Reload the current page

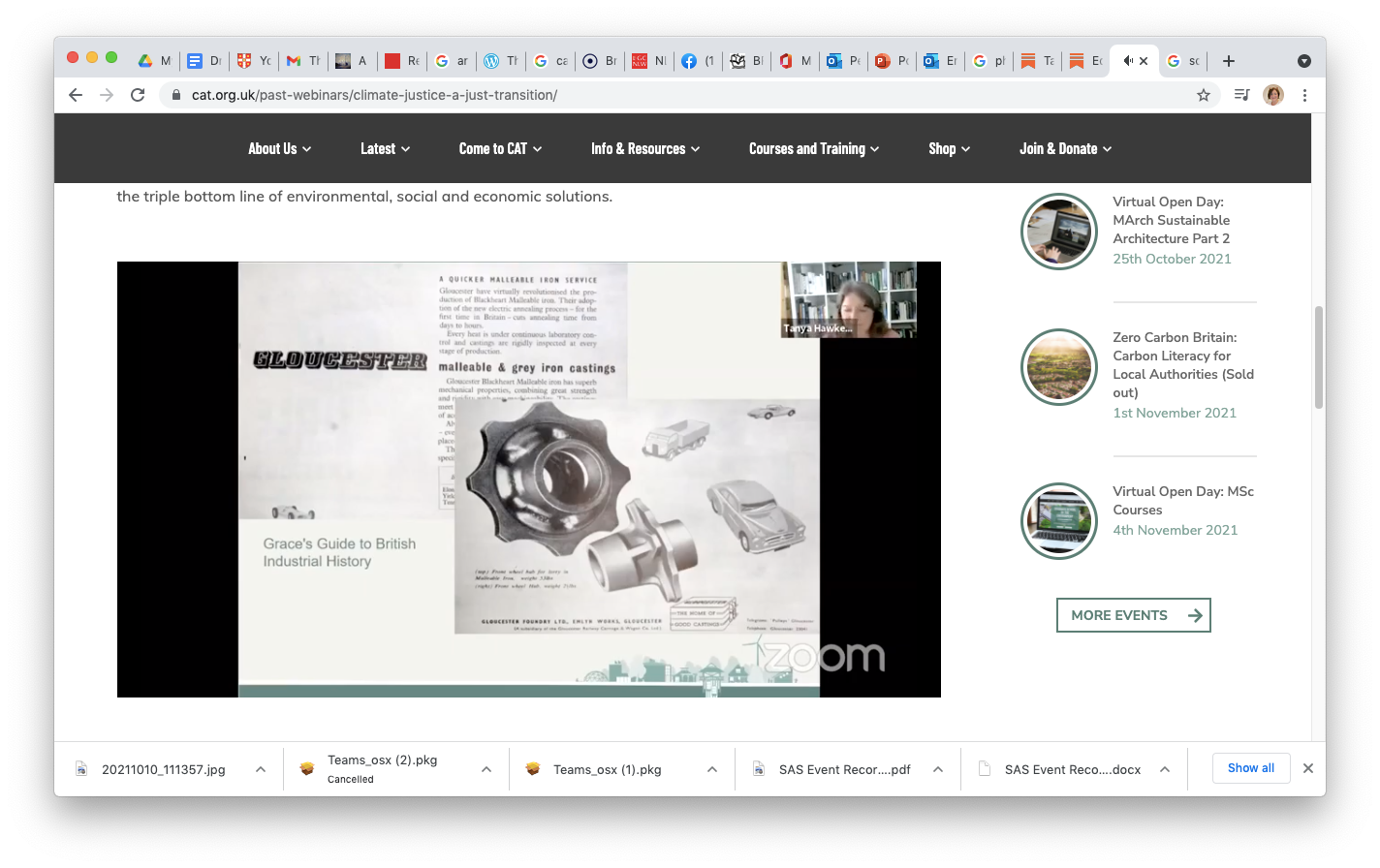click(138, 95)
